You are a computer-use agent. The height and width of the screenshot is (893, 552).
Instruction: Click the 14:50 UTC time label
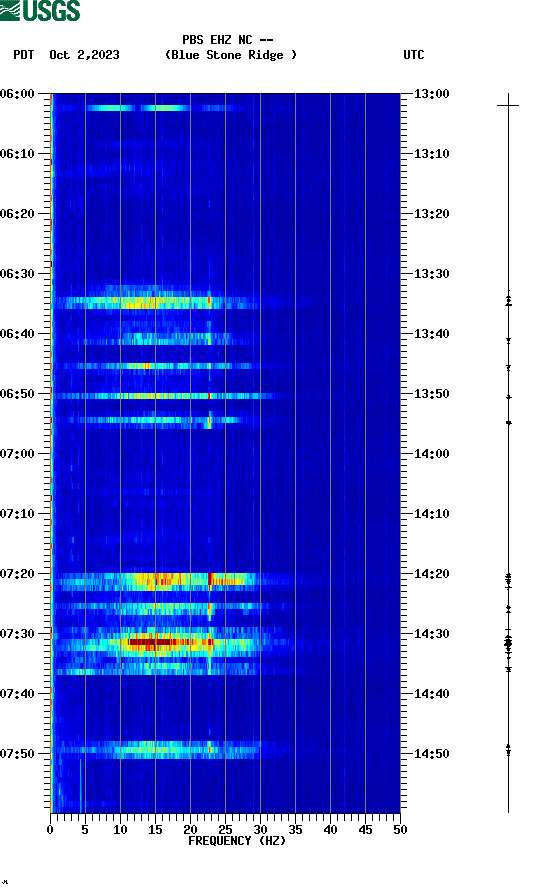(432, 753)
